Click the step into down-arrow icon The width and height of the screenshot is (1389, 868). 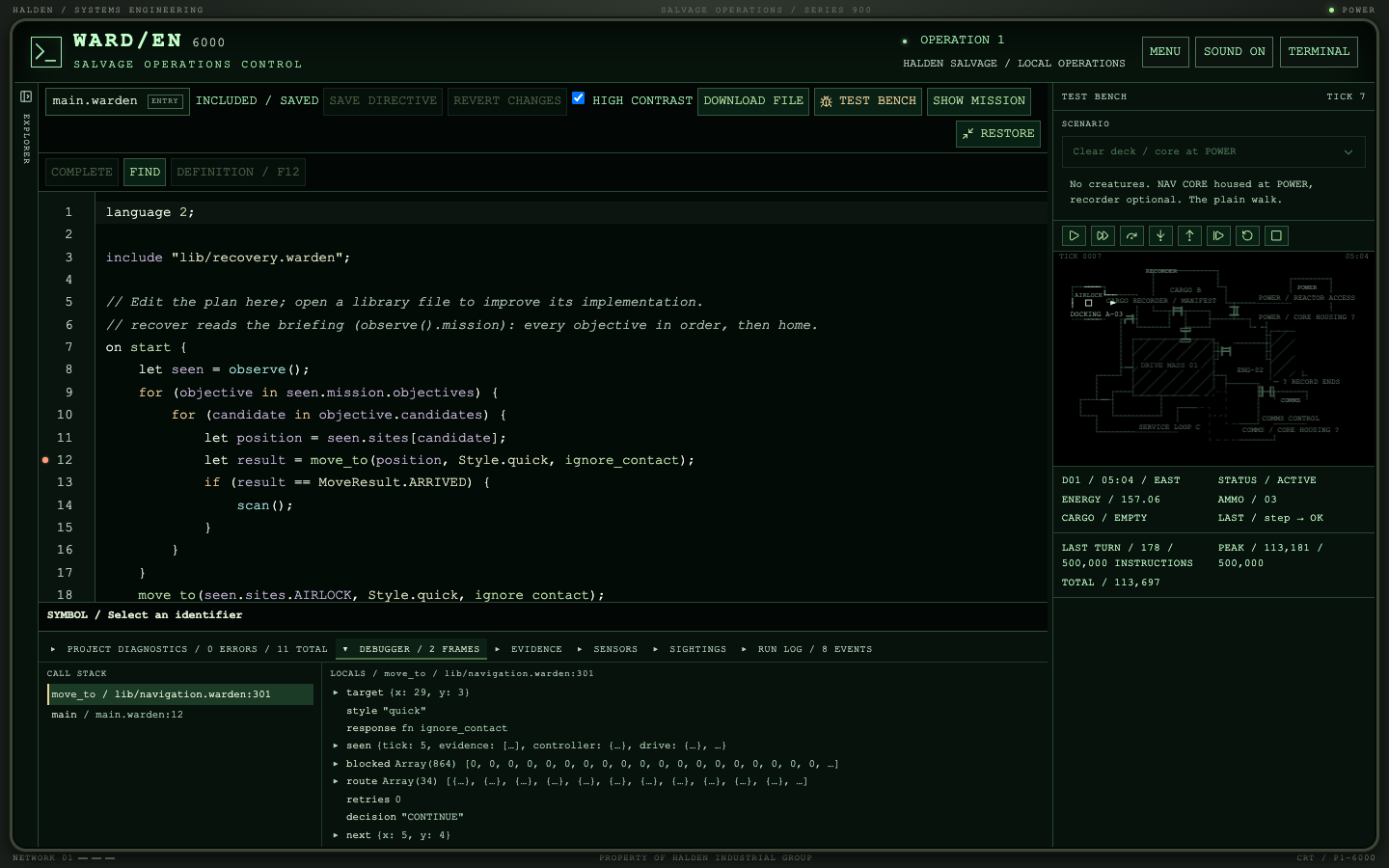[1160, 235]
